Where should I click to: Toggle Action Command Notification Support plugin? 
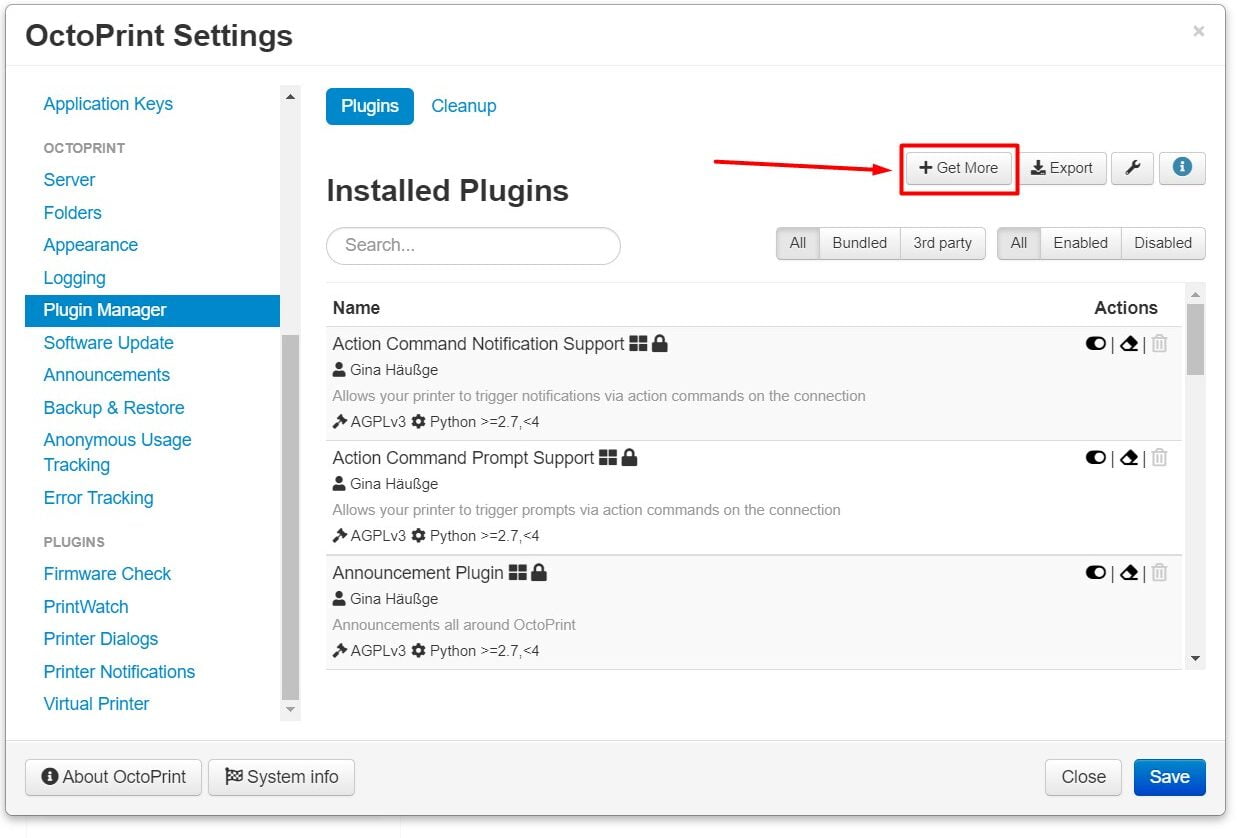click(x=1095, y=344)
